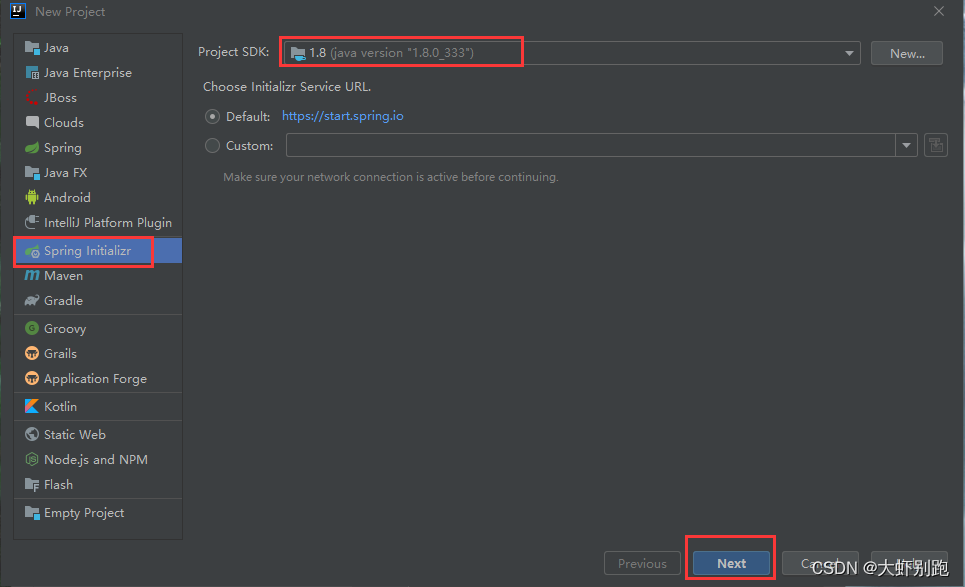
Task: Click the IntelliJ Platform Plugin icon
Action: tap(32, 222)
